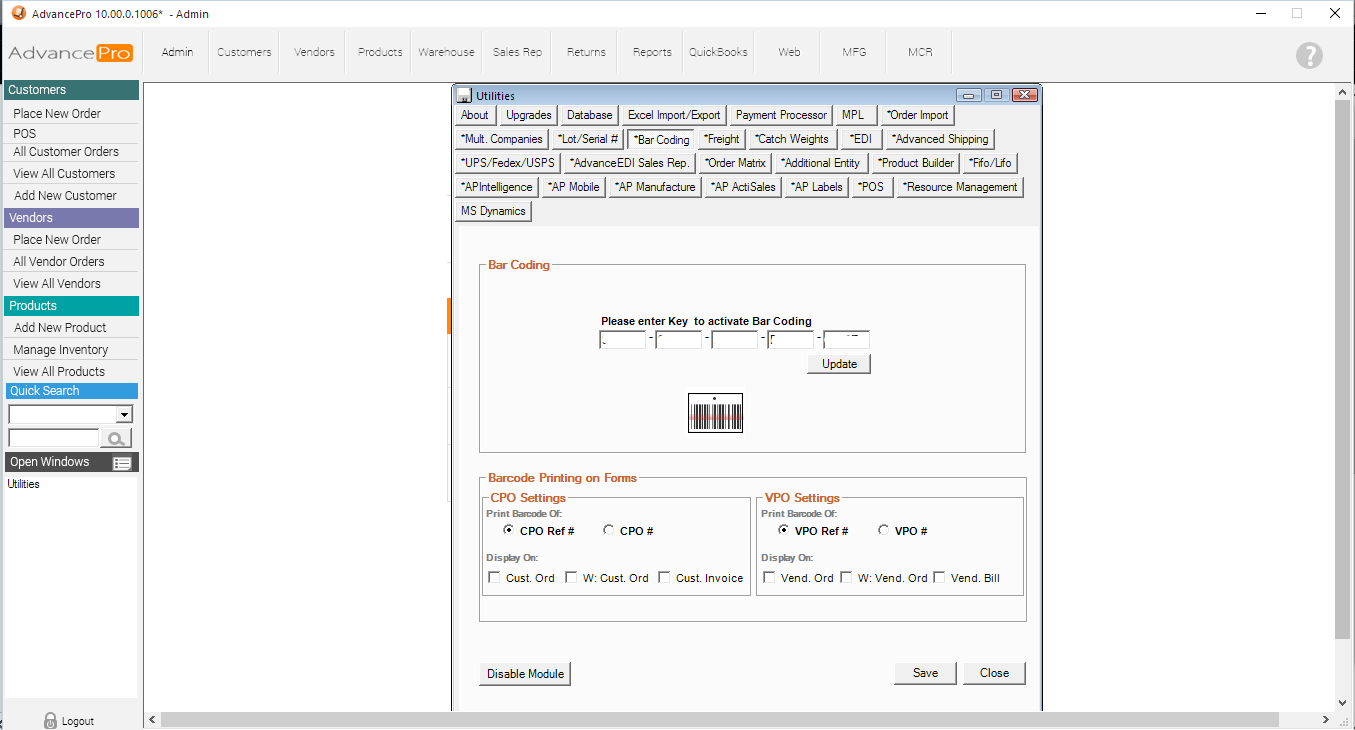Click the Utilities window title icon

[x=464, y=96]
